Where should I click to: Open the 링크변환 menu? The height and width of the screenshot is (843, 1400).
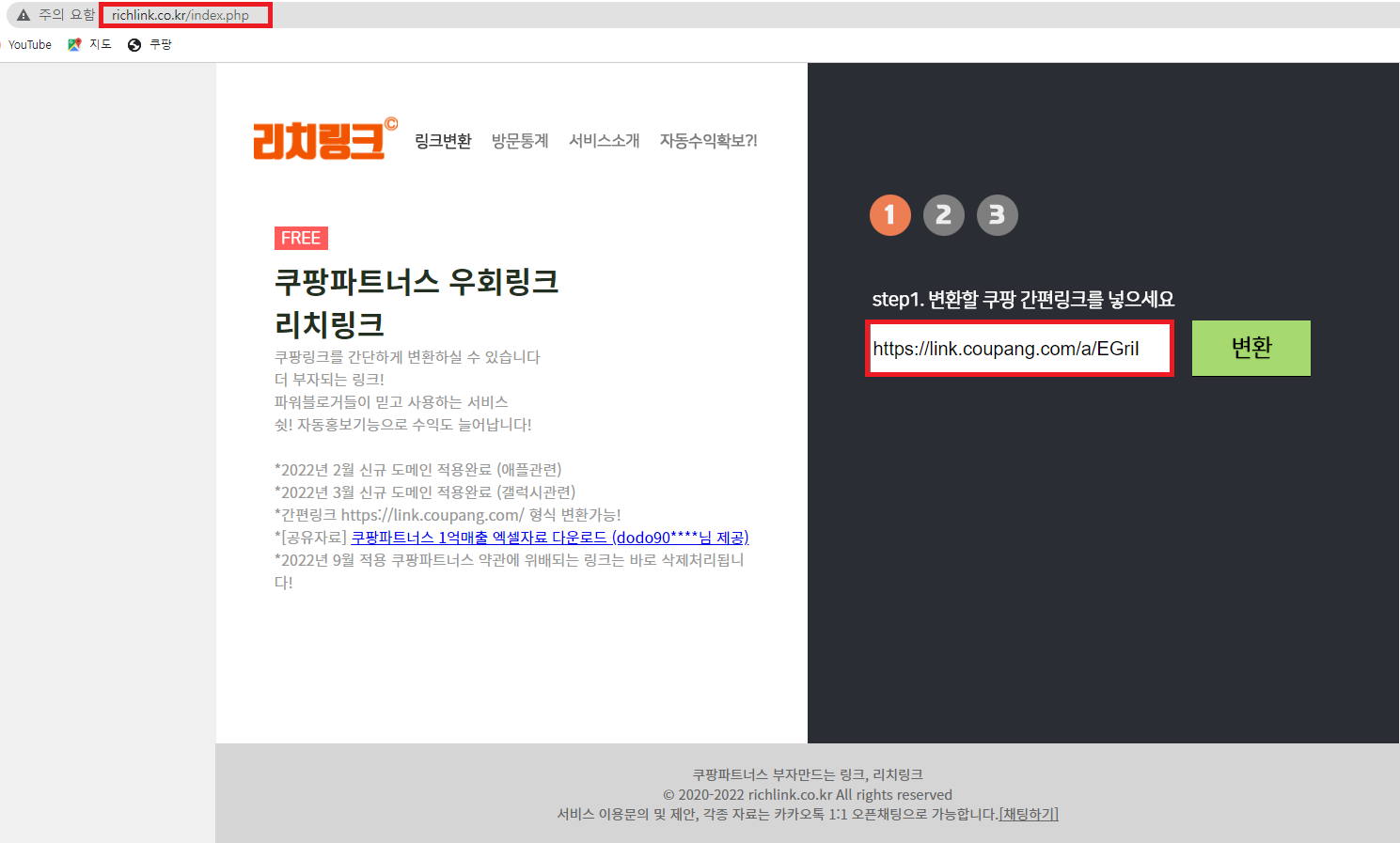443,141
